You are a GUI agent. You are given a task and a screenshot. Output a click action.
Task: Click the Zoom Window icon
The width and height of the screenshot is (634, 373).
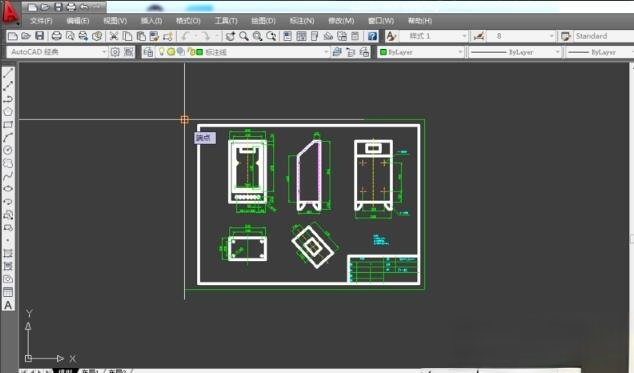point(258,36)
